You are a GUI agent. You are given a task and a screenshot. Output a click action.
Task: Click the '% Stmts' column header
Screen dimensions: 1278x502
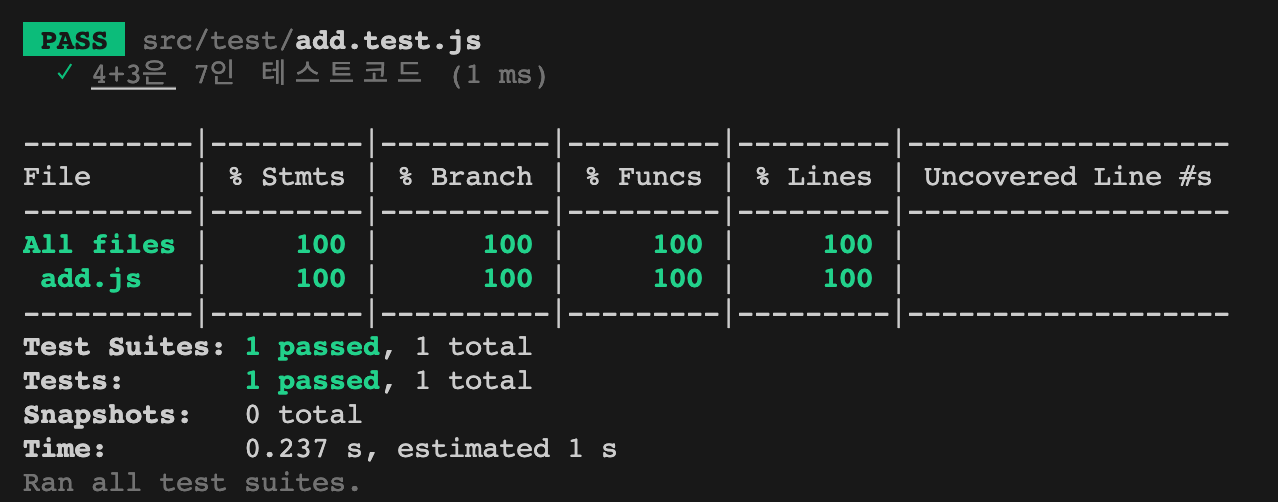(x=286, y=177)
